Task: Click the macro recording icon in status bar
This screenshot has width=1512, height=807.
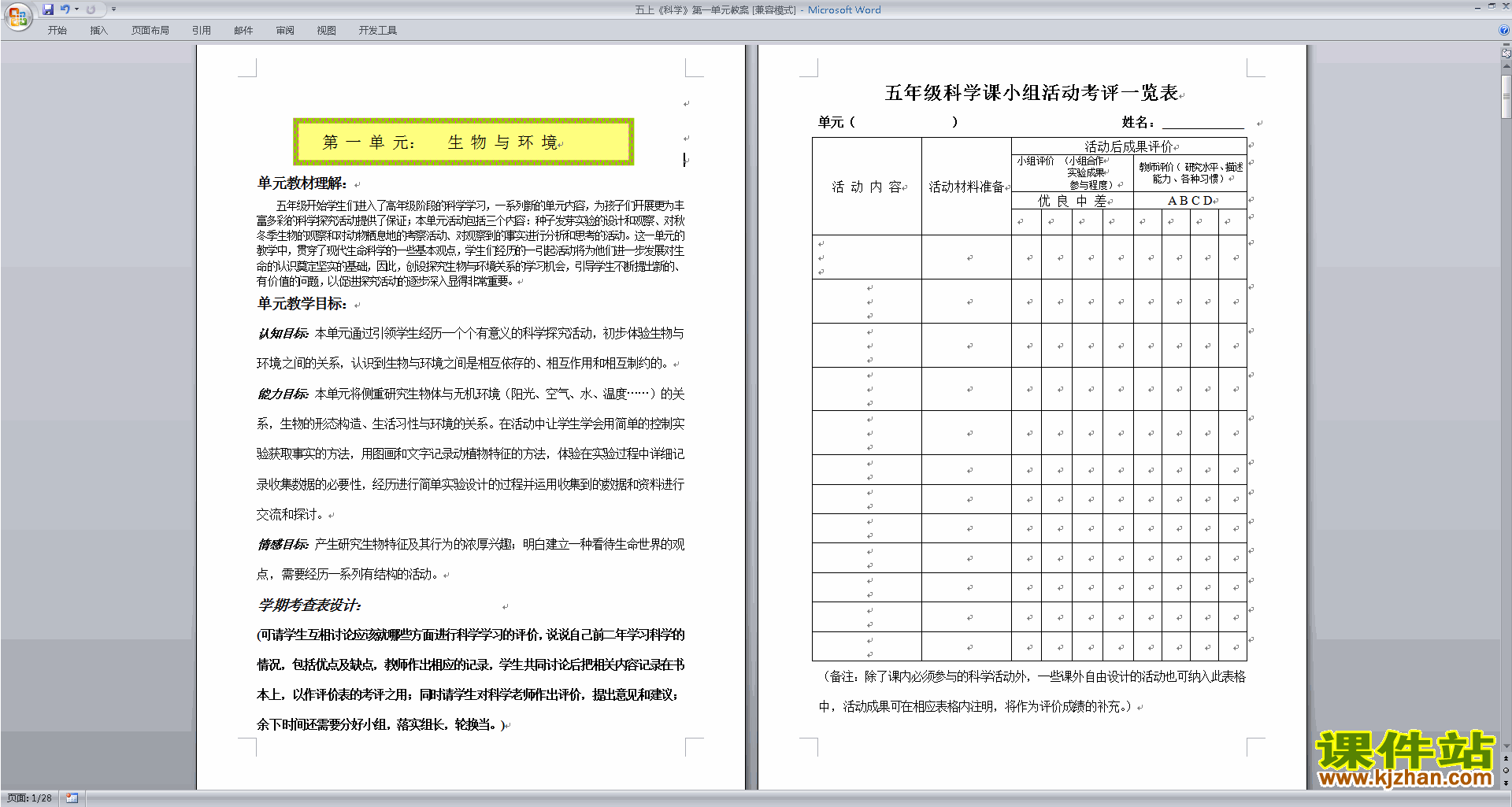Action: [72, 798]
